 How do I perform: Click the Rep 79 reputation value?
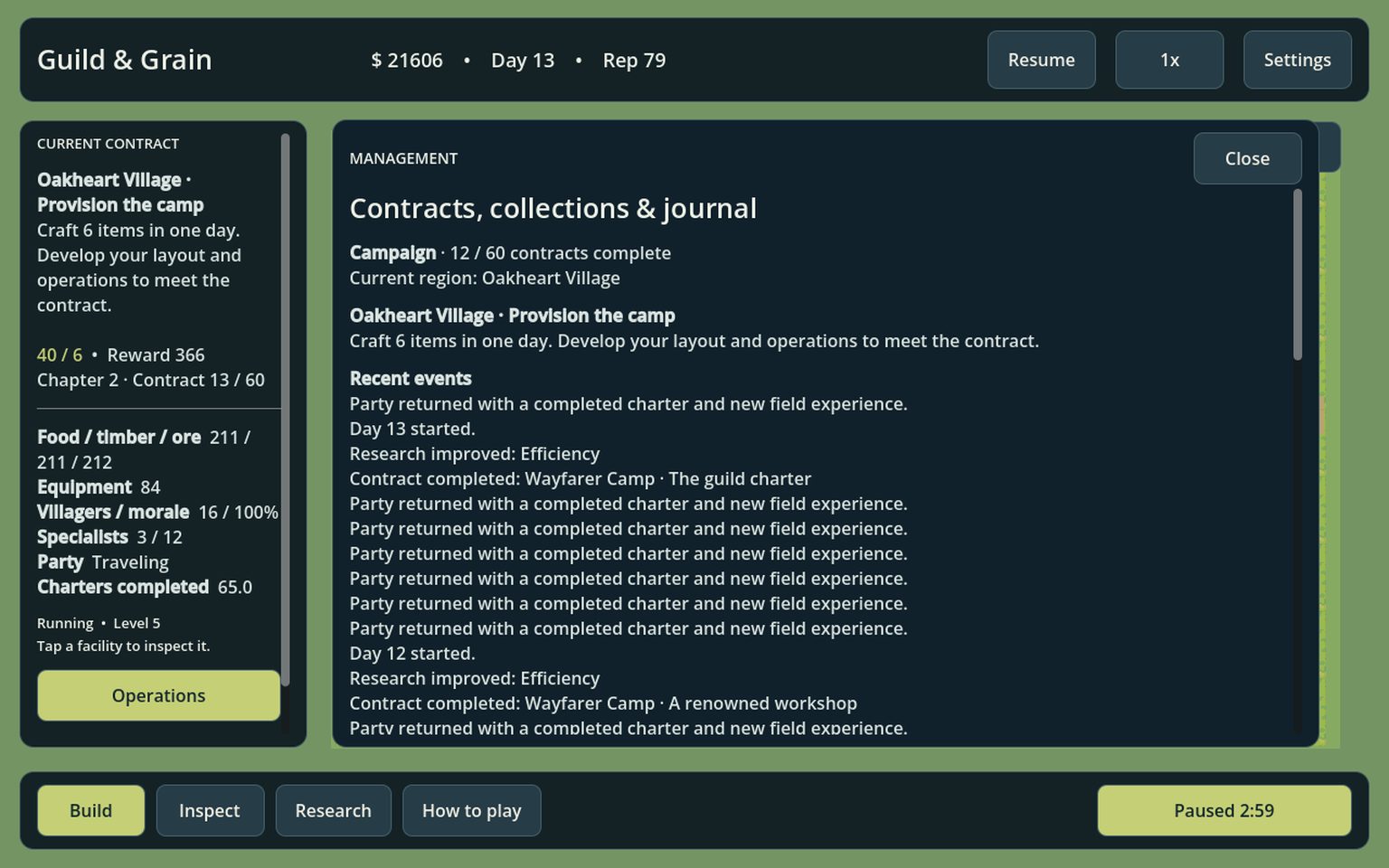click(634, 61)
